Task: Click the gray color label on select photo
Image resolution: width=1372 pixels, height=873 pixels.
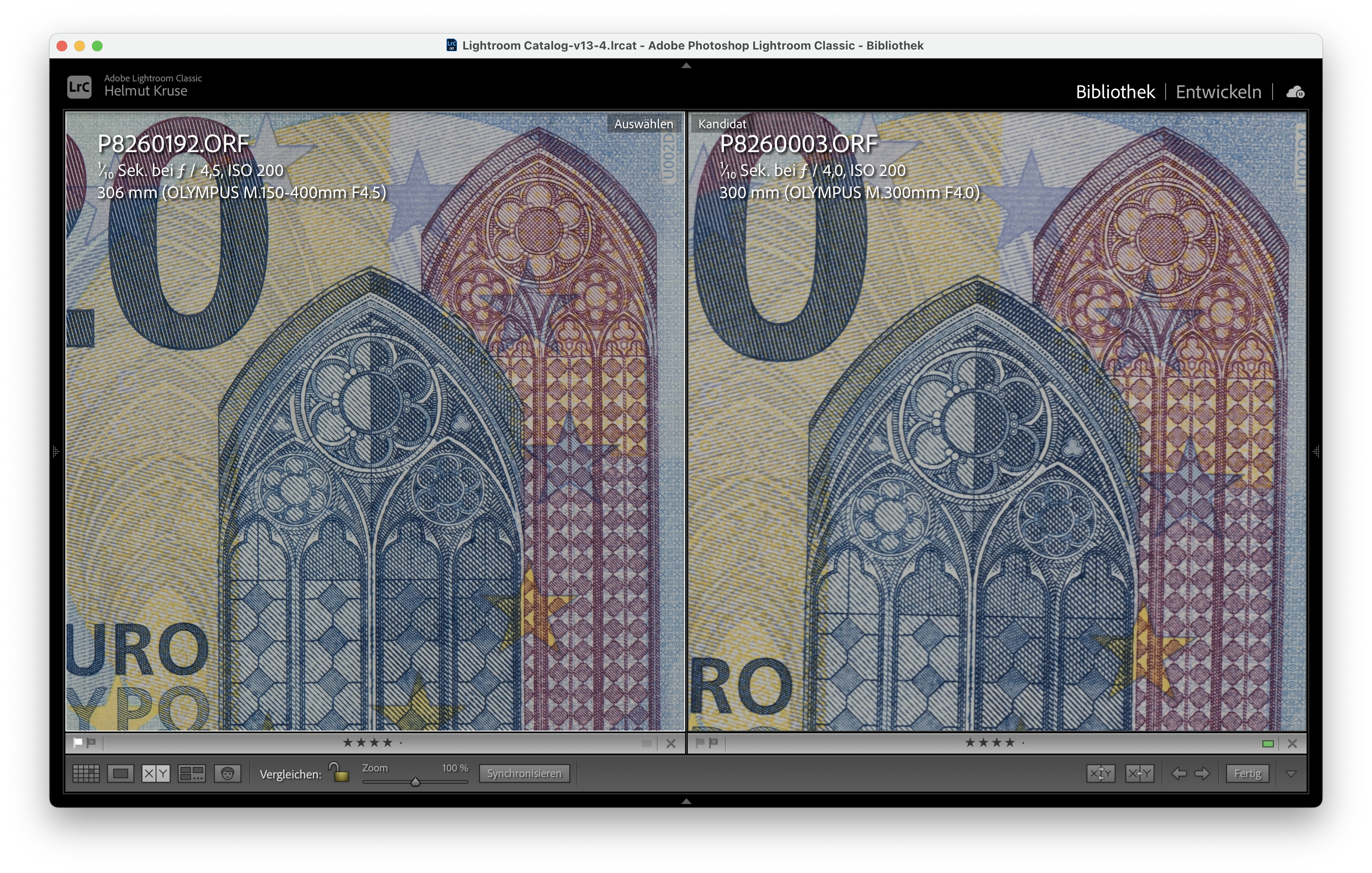Action: tap(646, 743)
